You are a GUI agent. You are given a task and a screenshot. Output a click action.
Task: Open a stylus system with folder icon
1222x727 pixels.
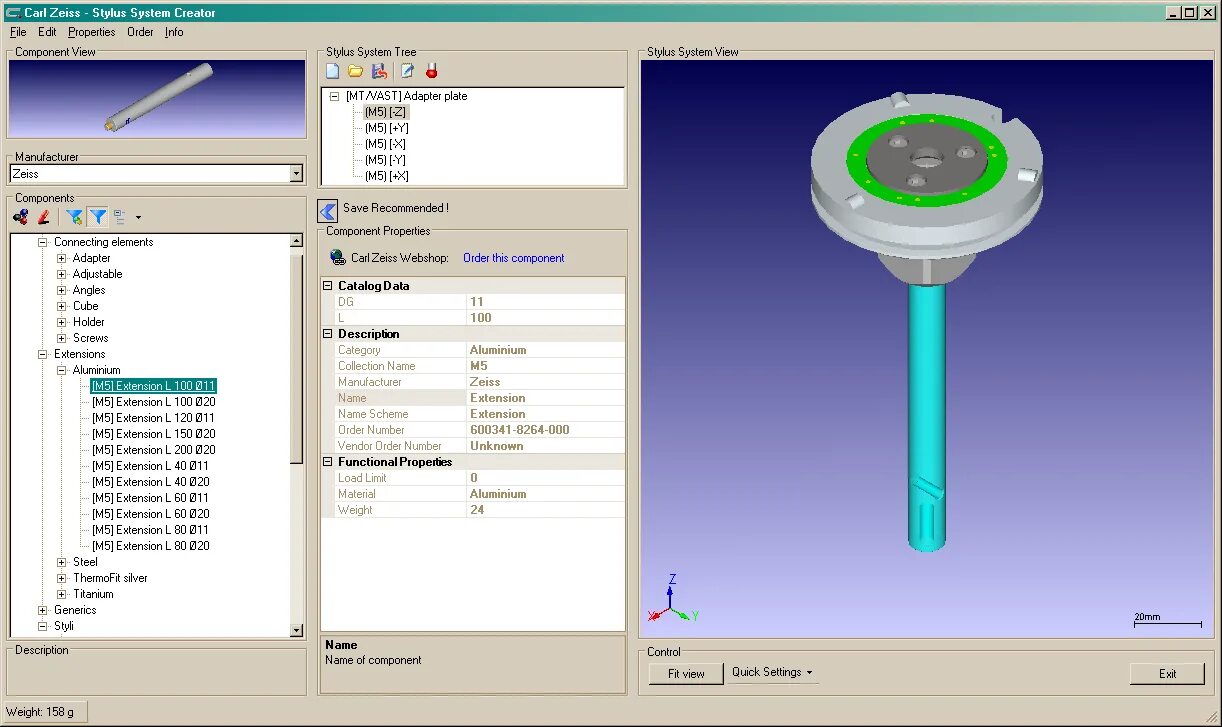click(x=355, y=71)
